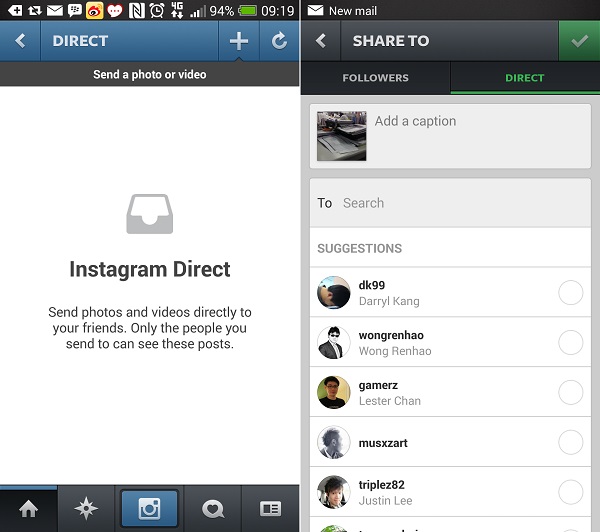The width and height of the screenshot is (600, 532).
Task: Tap the heart message icon in status bar
Action: 114,10
